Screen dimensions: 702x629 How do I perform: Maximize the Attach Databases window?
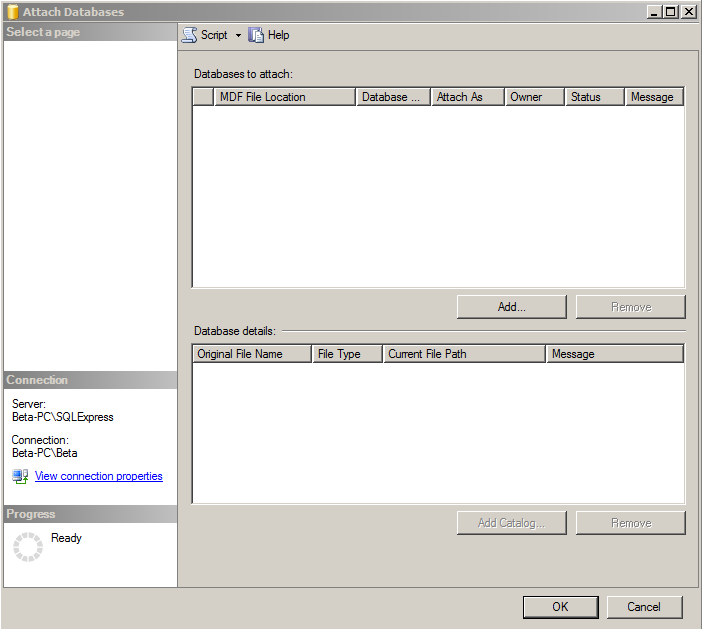coord(671,12)
